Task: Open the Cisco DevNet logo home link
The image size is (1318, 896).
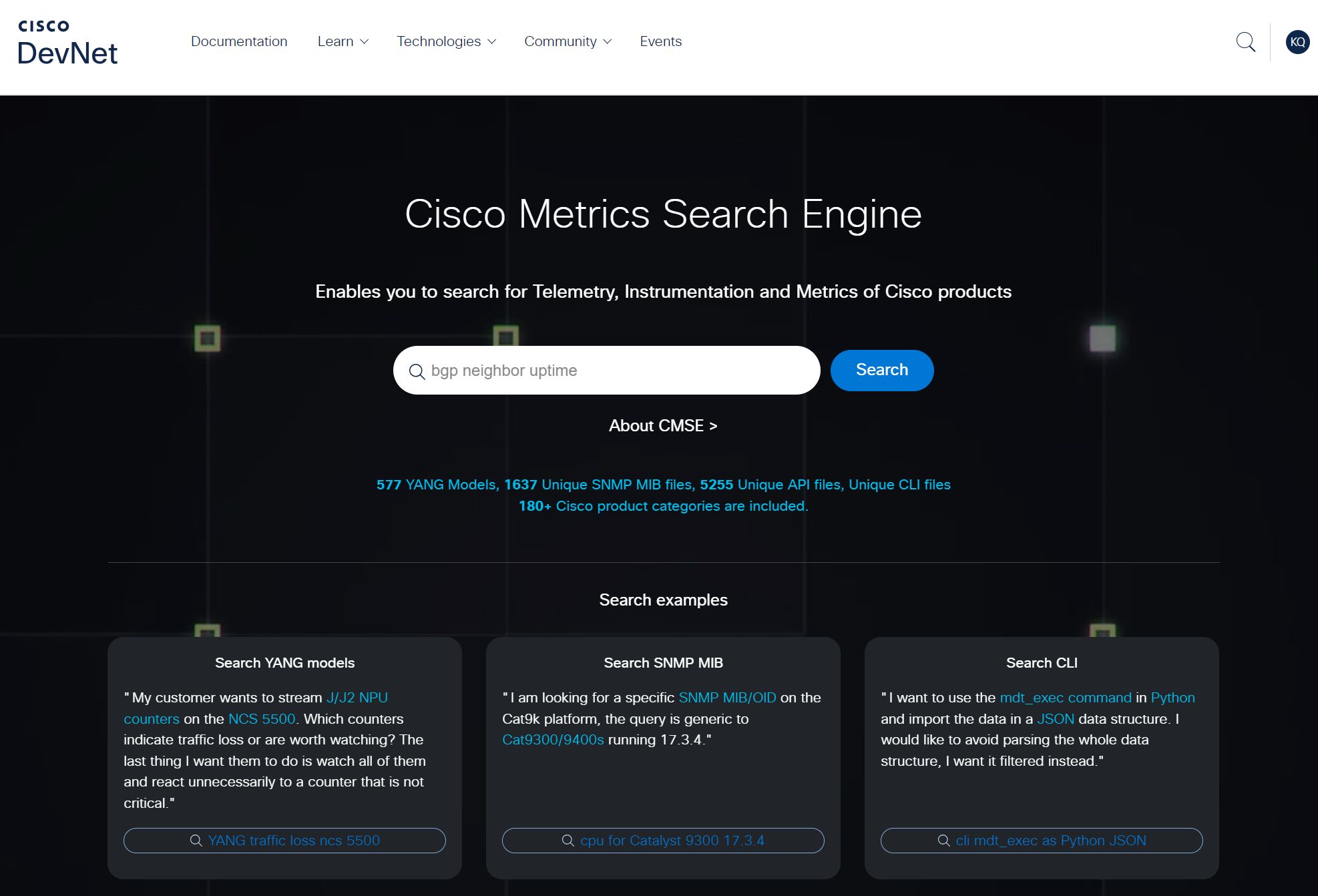Action: [x=67, y=43]
